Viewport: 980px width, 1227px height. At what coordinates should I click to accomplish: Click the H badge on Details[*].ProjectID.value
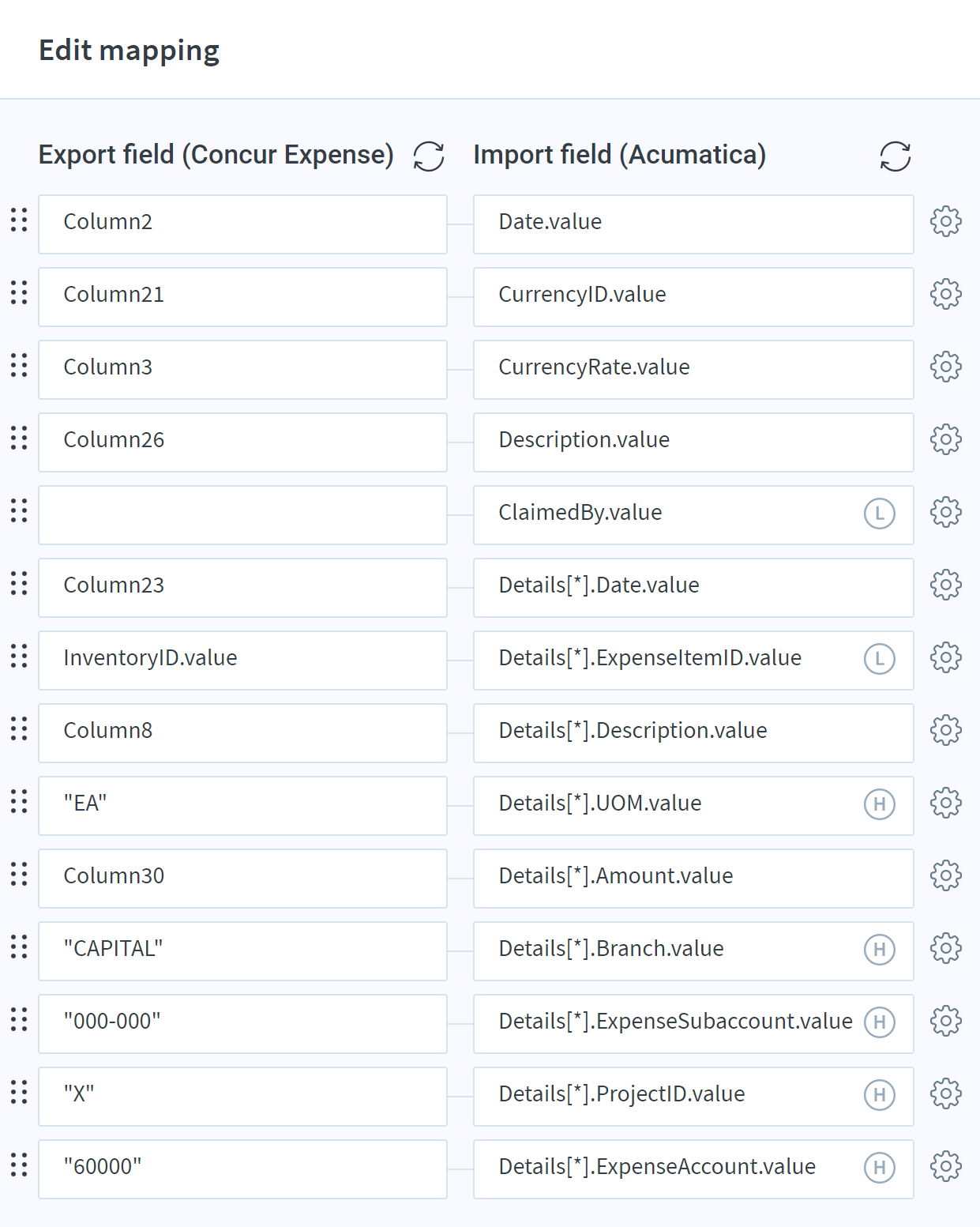click(x=880, y=1095)
